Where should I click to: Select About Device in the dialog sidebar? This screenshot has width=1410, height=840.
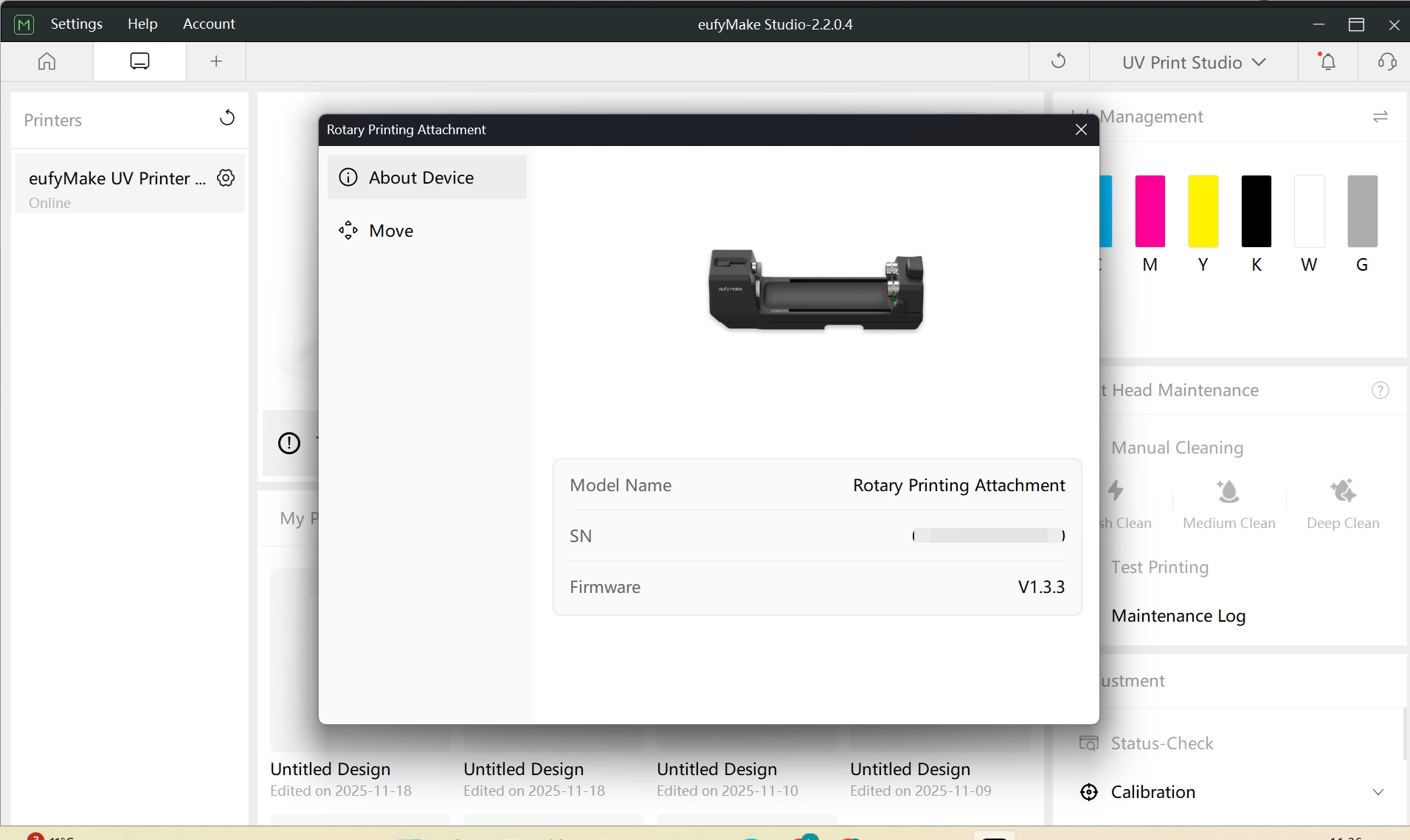pos(427,177)
